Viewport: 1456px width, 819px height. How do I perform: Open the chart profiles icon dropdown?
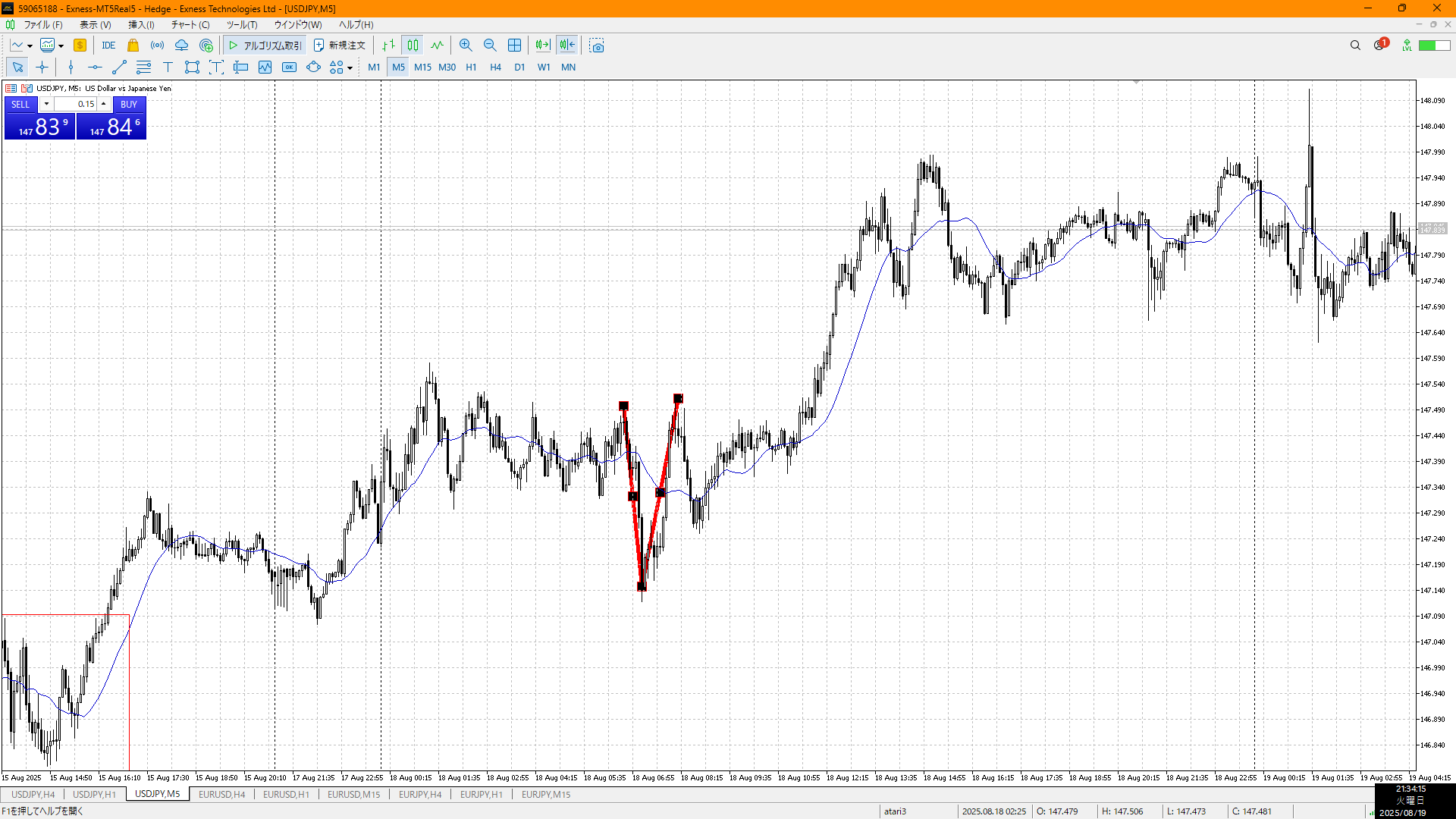pos(61,45)
